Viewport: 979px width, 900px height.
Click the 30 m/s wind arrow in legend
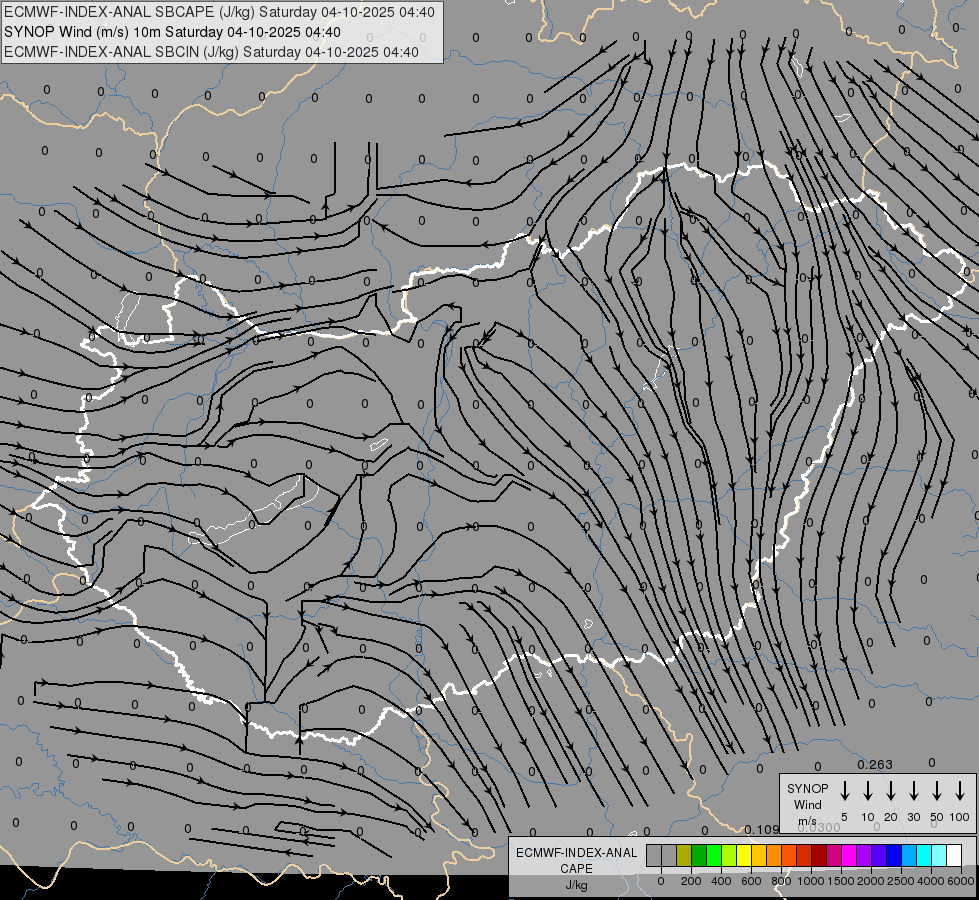pos(914,791)
